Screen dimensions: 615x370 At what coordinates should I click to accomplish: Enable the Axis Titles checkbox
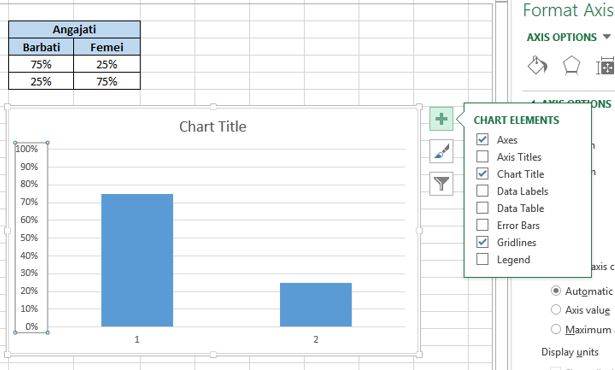click(482, 157)
